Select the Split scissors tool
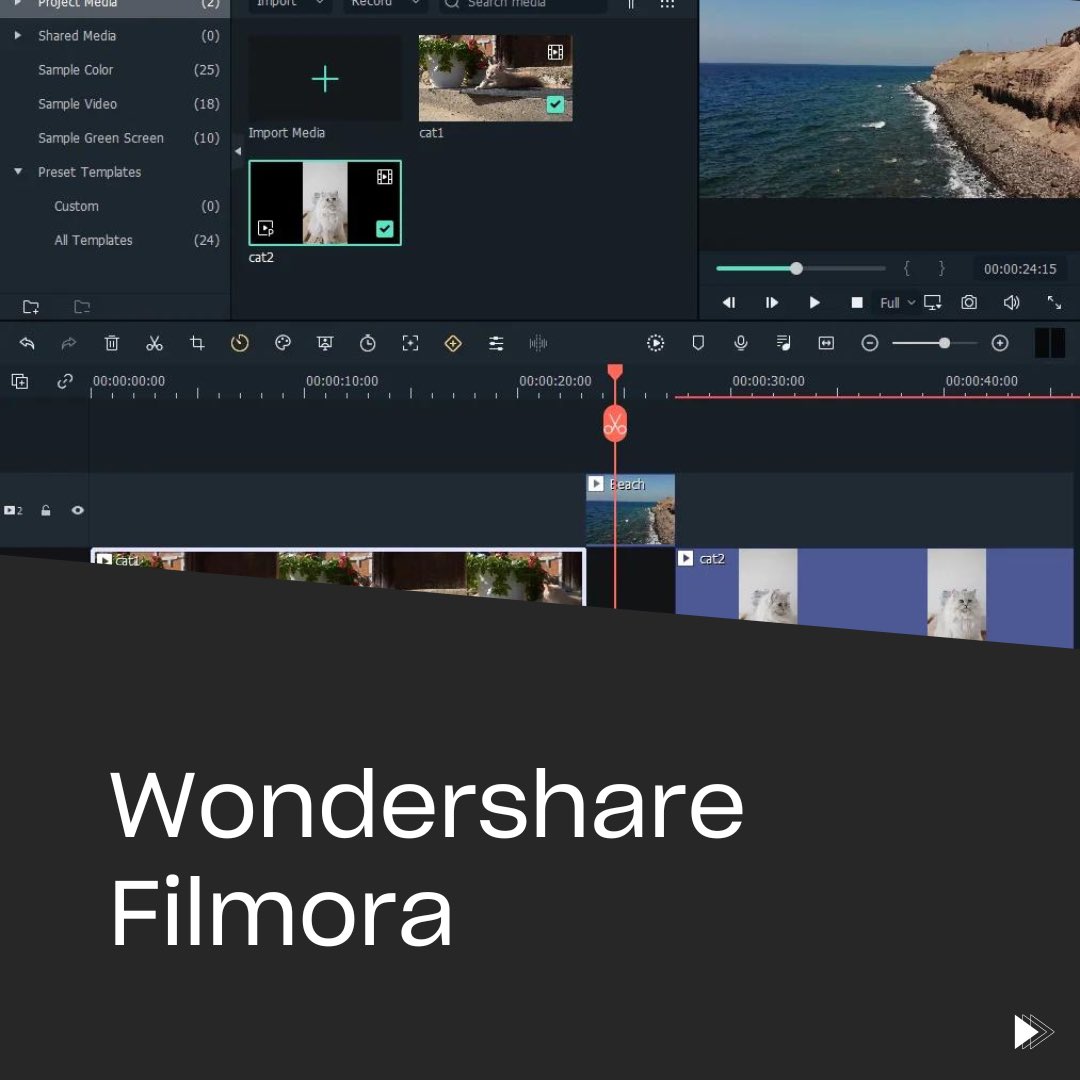Screen dimensions: 1080x1080 point(155,343)
